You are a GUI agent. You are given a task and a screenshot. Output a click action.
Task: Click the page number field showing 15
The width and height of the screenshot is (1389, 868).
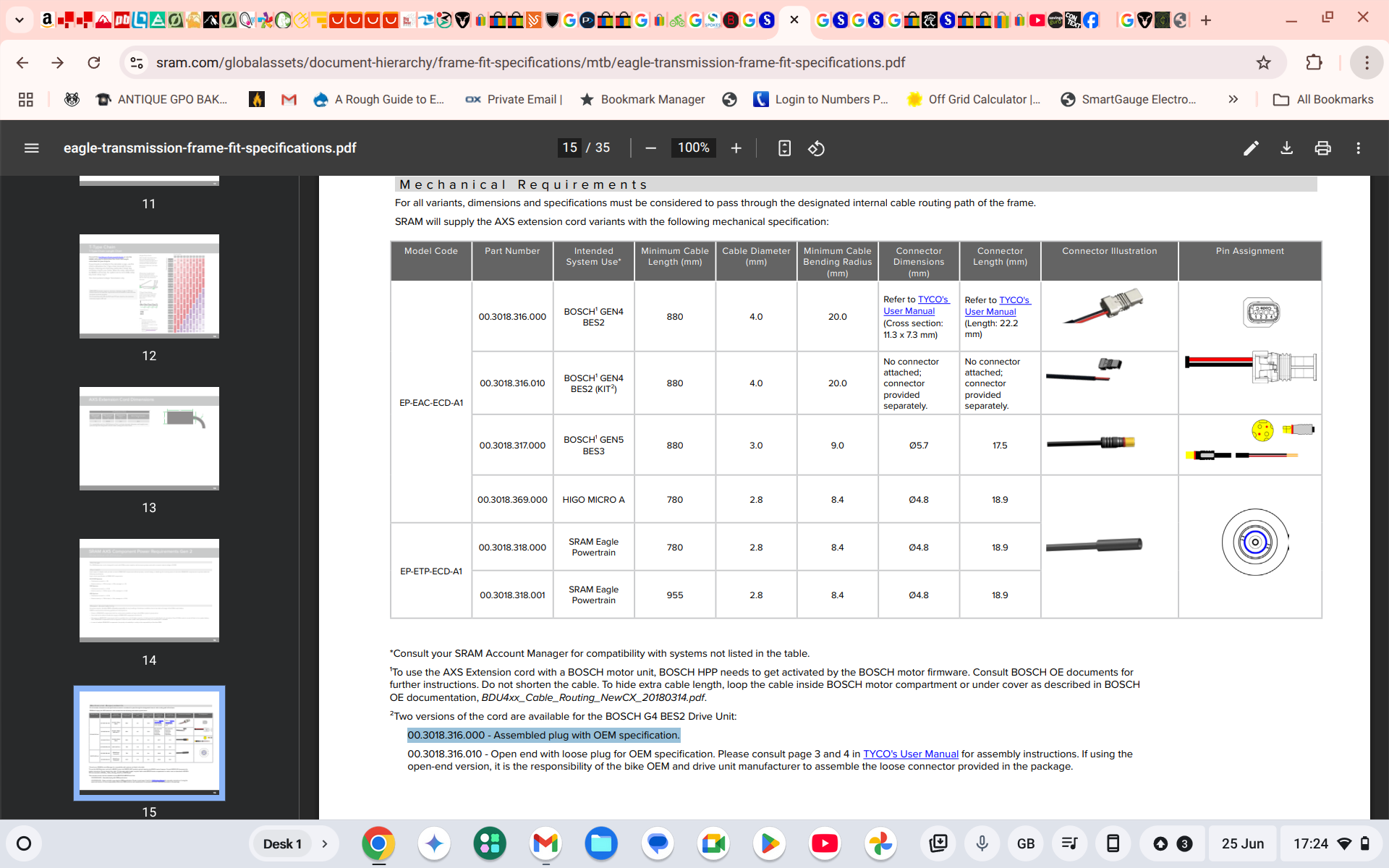click(x=570, y=148)
